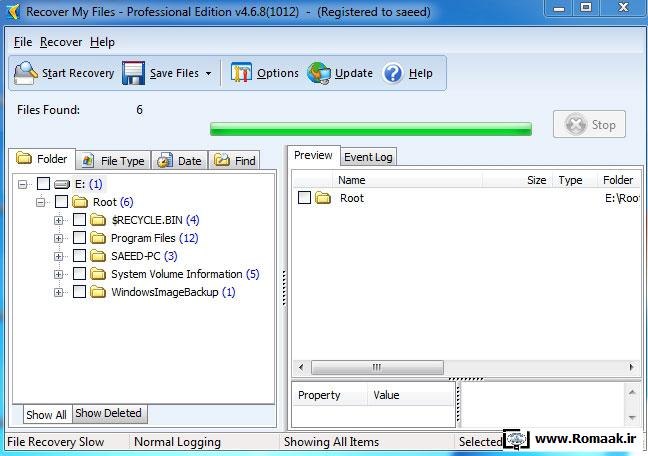Select the Folder tab
The height and width of the screenshot is (456, 648).
click(x=42, y=159)
